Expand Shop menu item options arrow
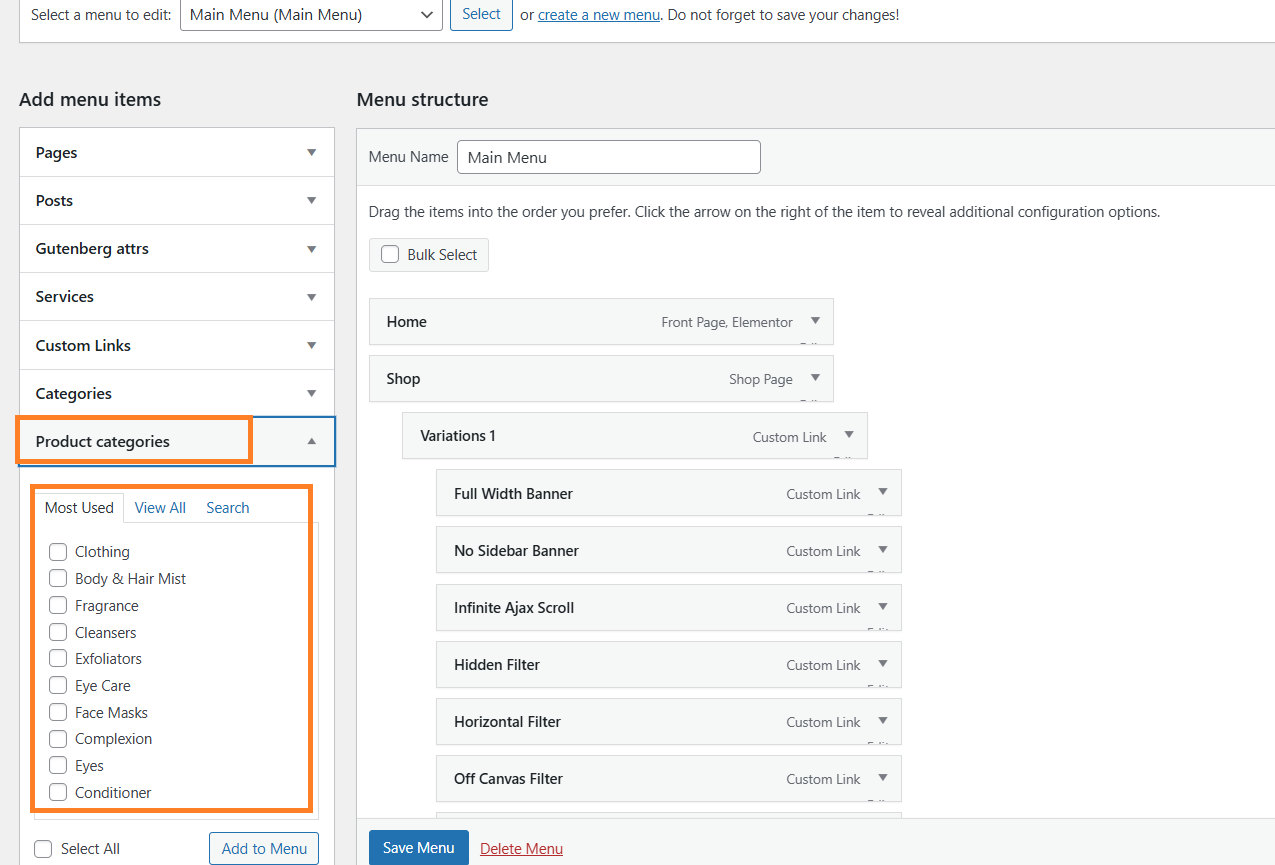 815,378
